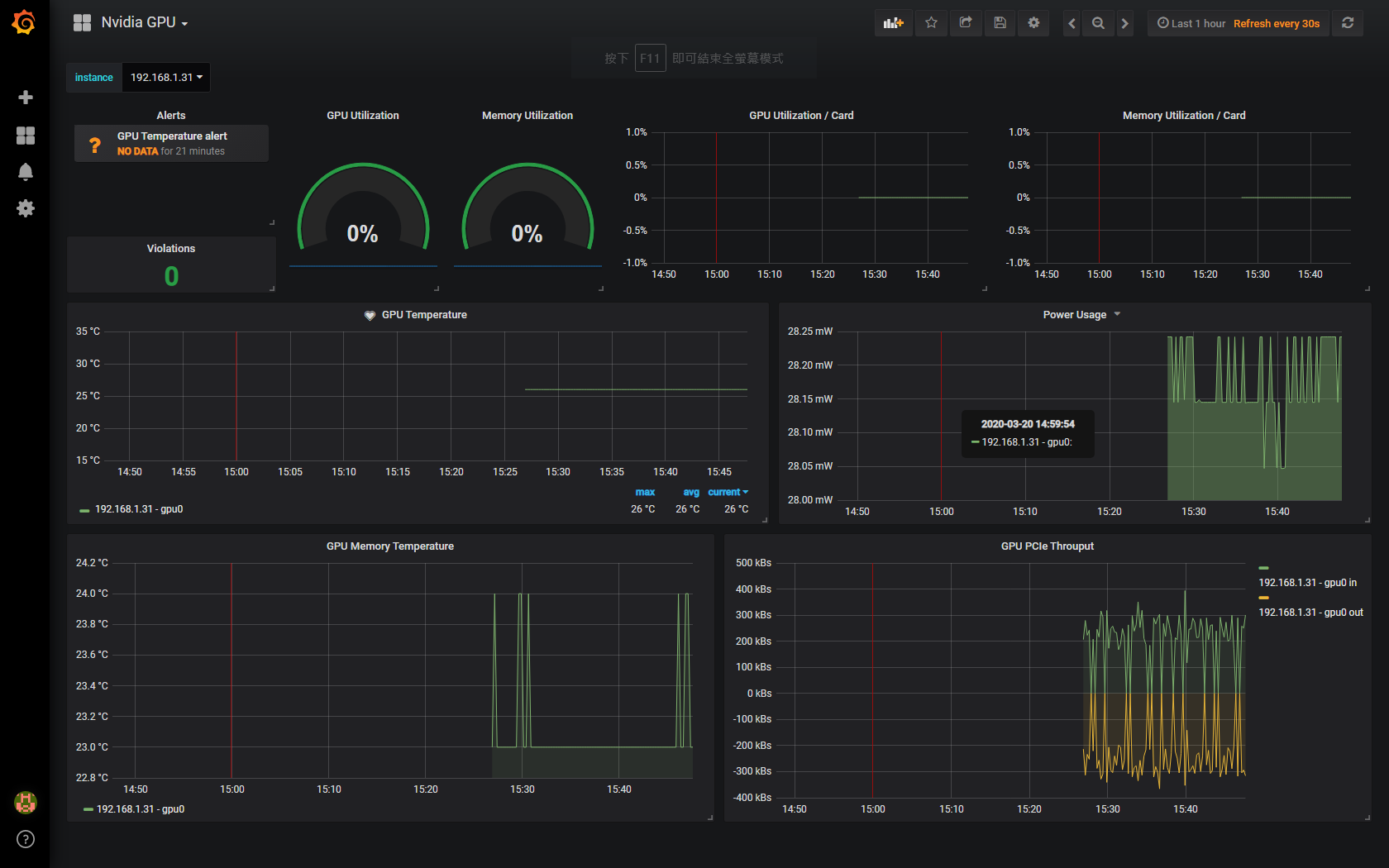
Task: Open the Dashboards grid icon in sidebar
Action: (x=26, y=136)
